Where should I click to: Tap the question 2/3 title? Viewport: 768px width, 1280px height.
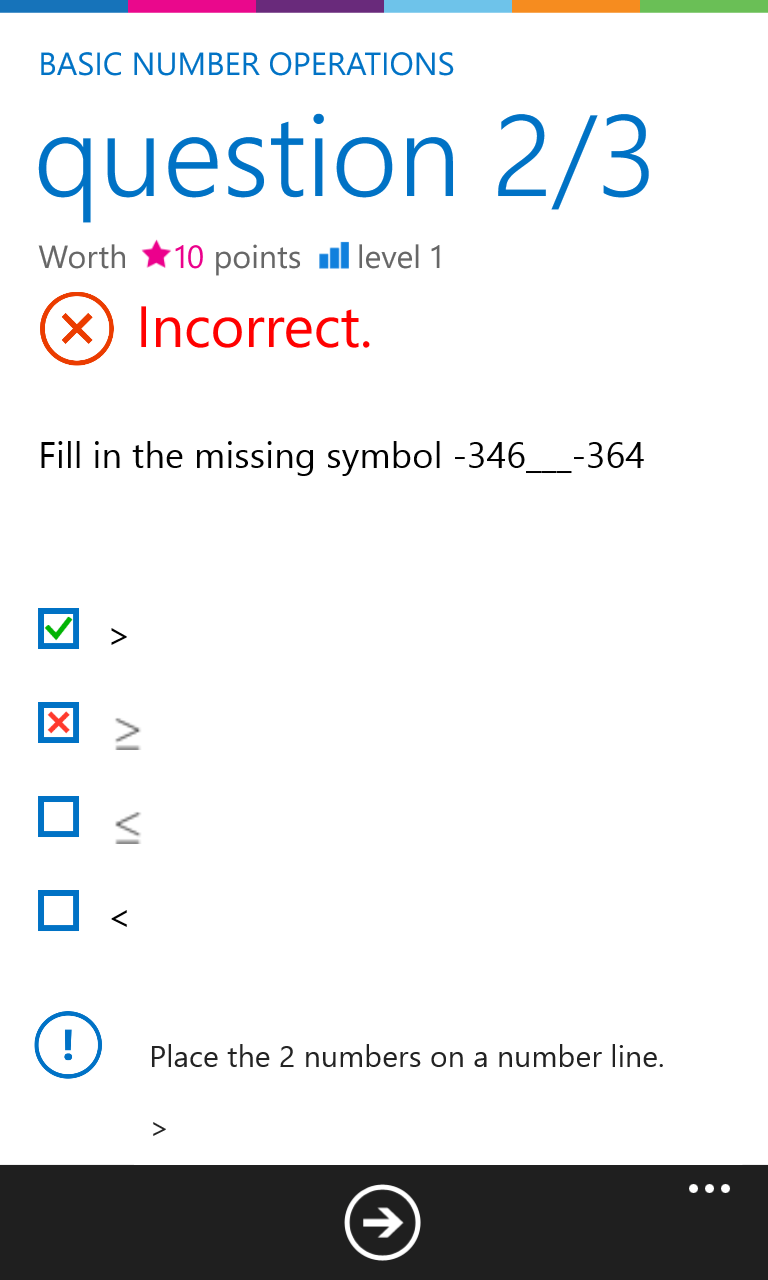tap(345, 158)
